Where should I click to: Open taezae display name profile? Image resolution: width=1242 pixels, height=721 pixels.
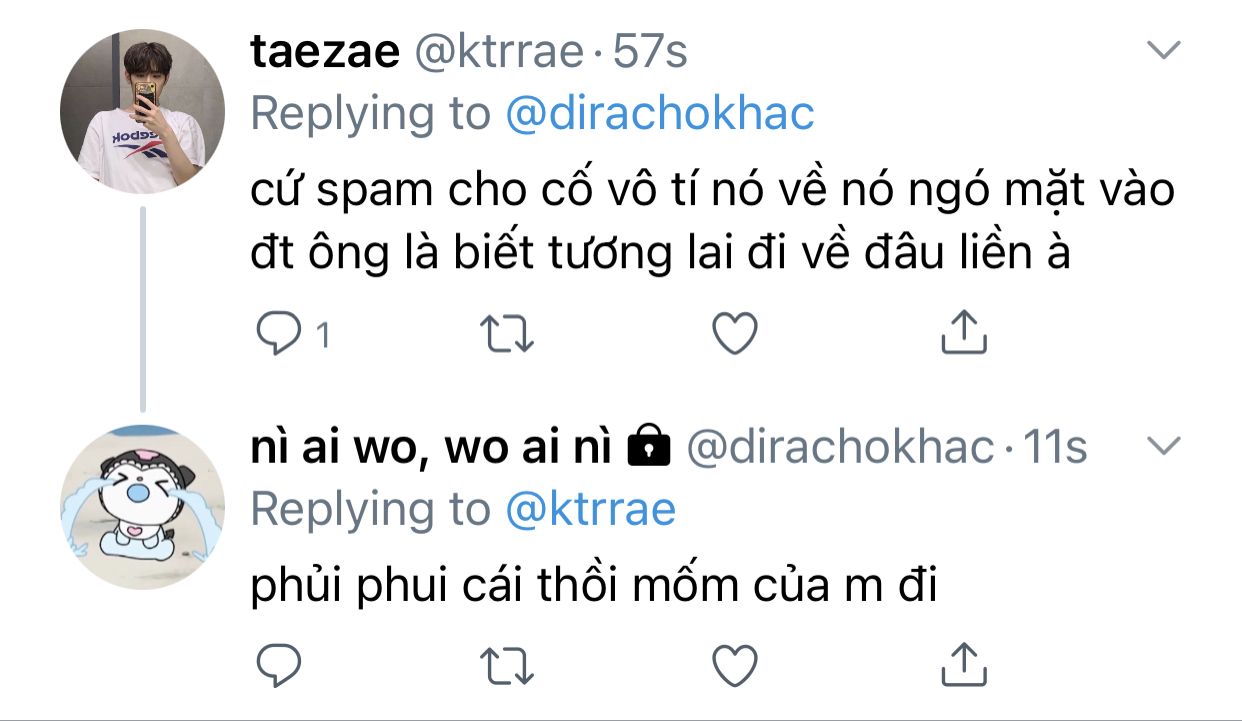point(325,52)
